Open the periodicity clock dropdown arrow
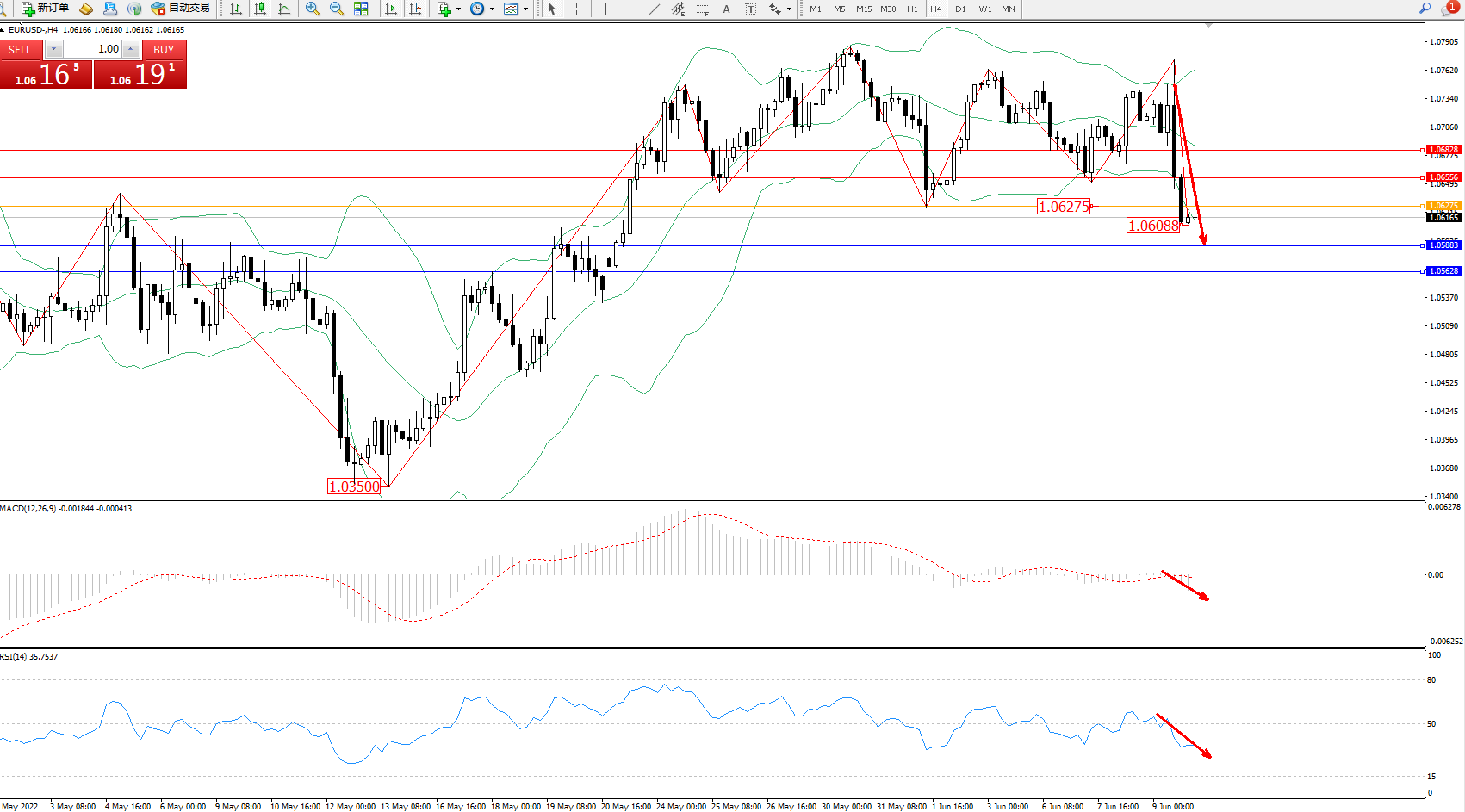This screenshot has width=1465, height=812. (x=492, y=9)
